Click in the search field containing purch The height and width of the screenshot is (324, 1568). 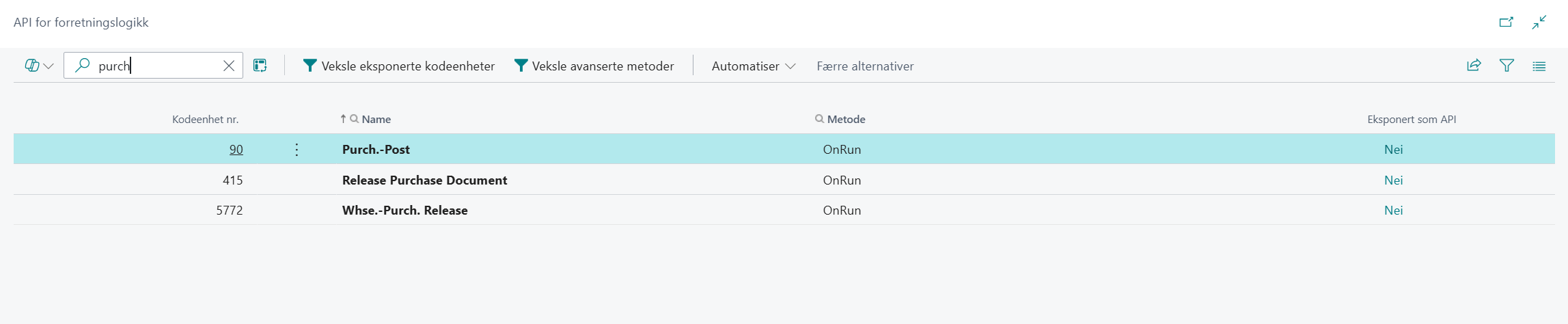point(157,66)
